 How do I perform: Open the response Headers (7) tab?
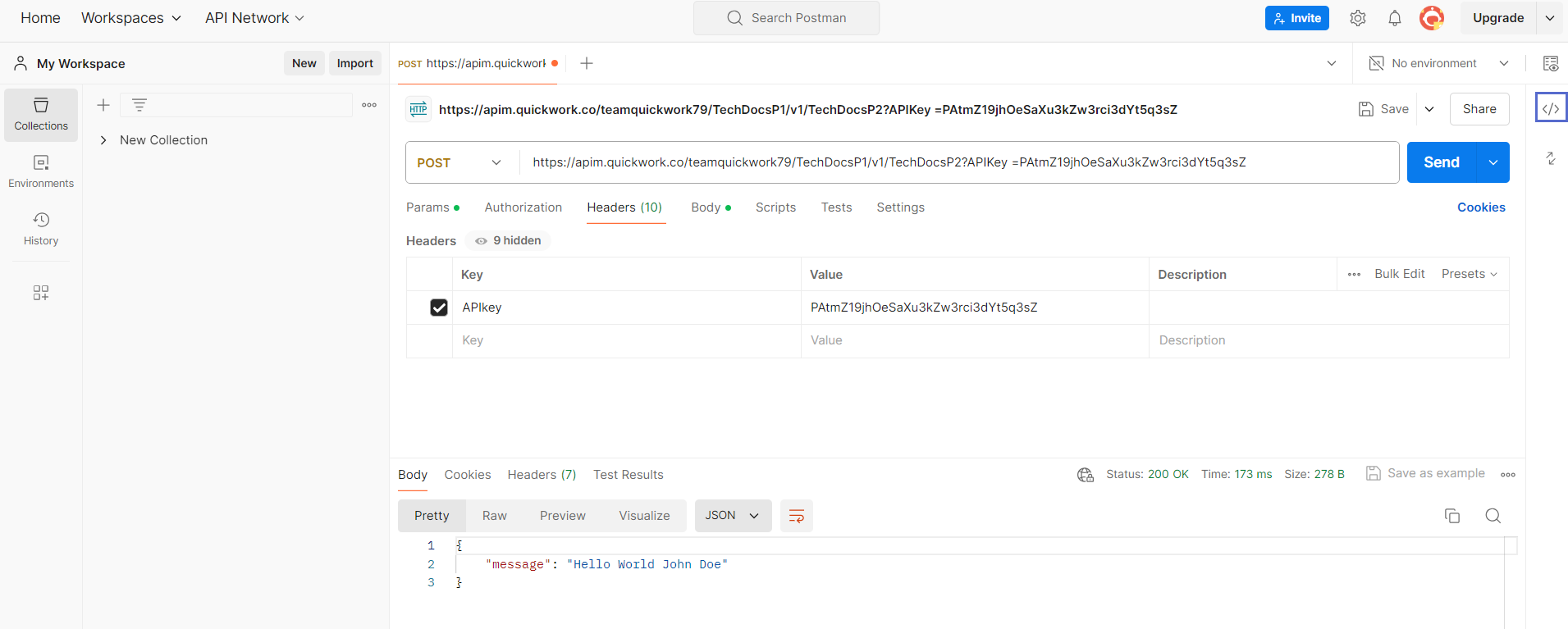[542, 475]
